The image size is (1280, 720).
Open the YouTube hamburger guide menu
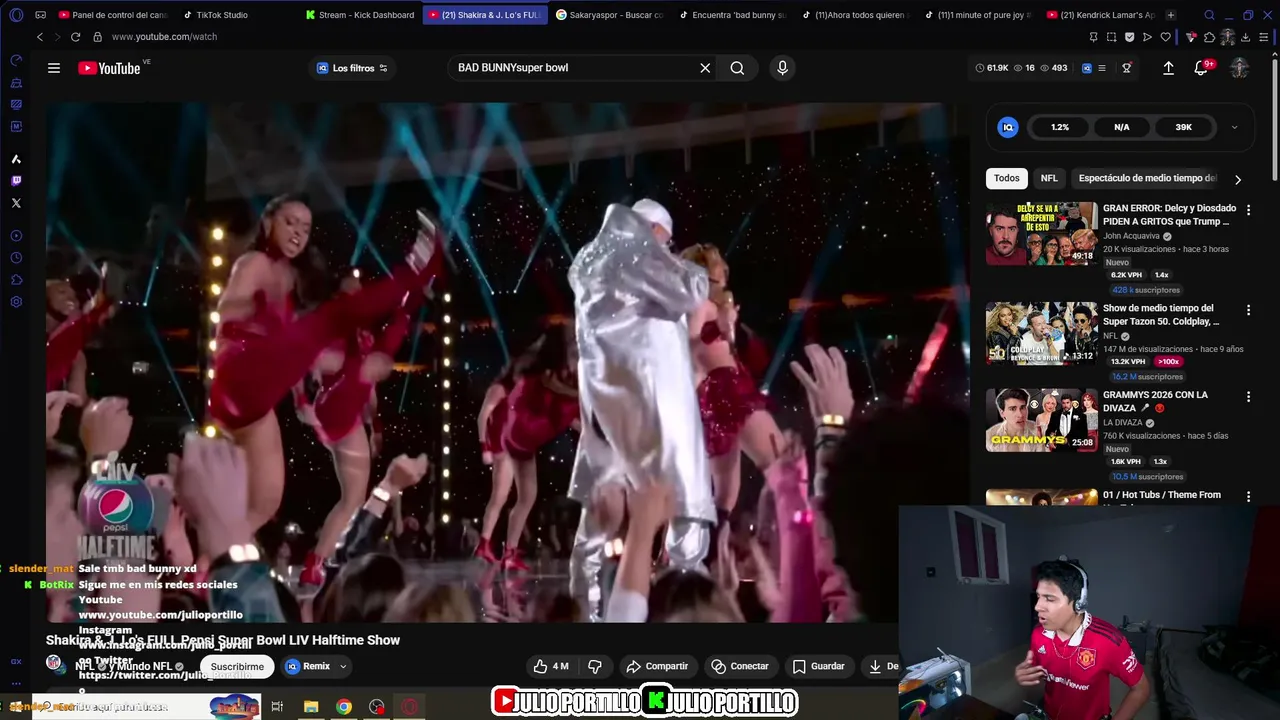[x=54, y=68]
